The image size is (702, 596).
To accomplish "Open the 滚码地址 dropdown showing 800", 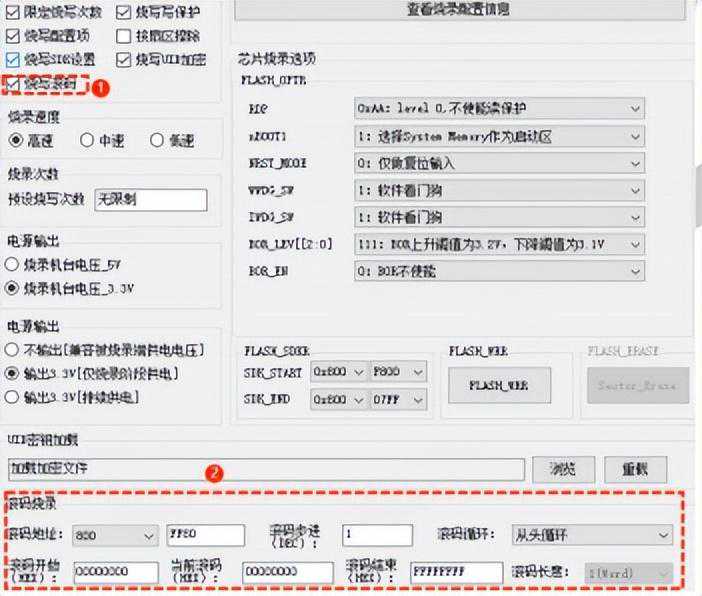I will coord(114,535).
